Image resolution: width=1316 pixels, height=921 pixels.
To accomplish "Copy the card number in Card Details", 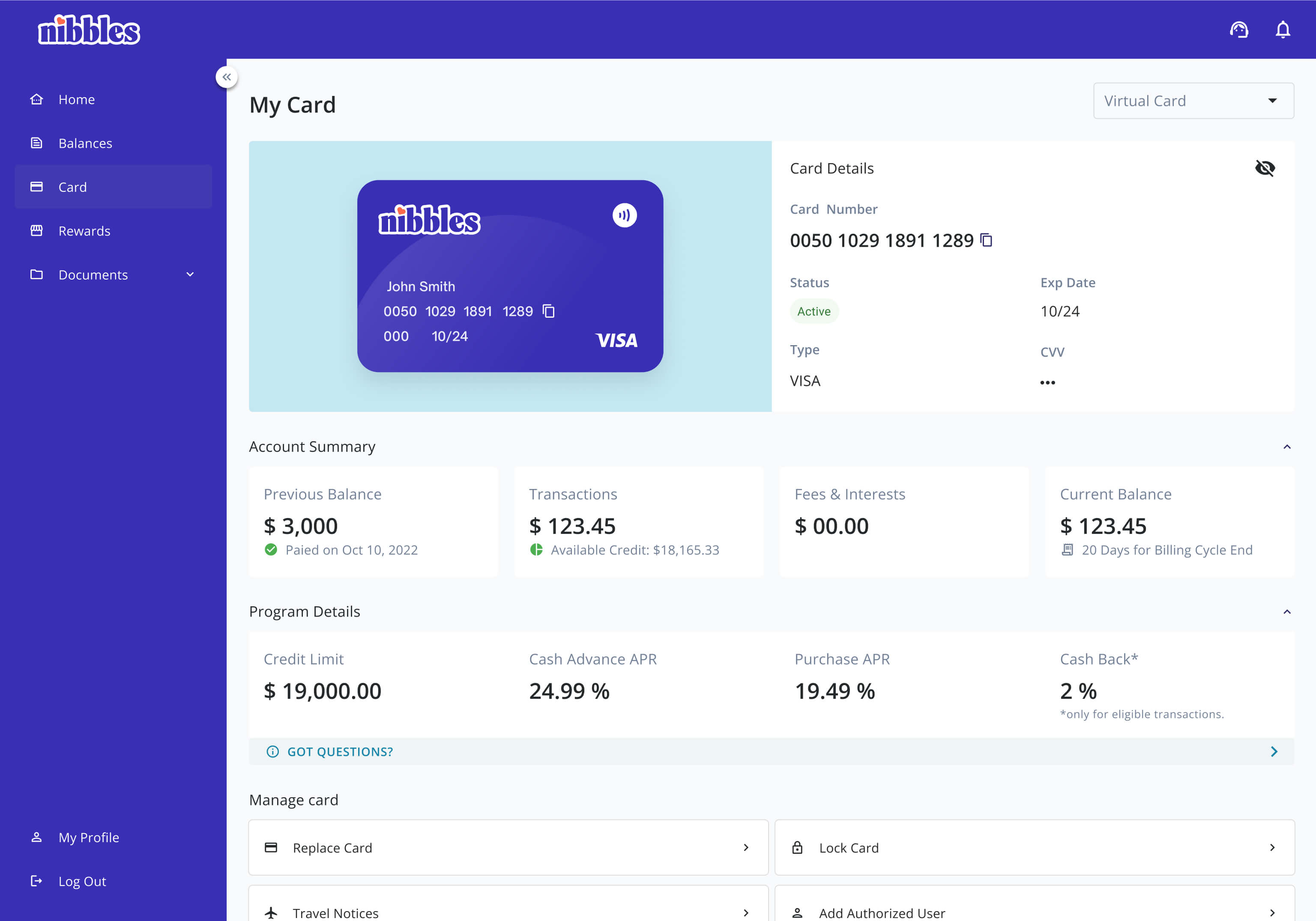I will [x=986, y=240].
